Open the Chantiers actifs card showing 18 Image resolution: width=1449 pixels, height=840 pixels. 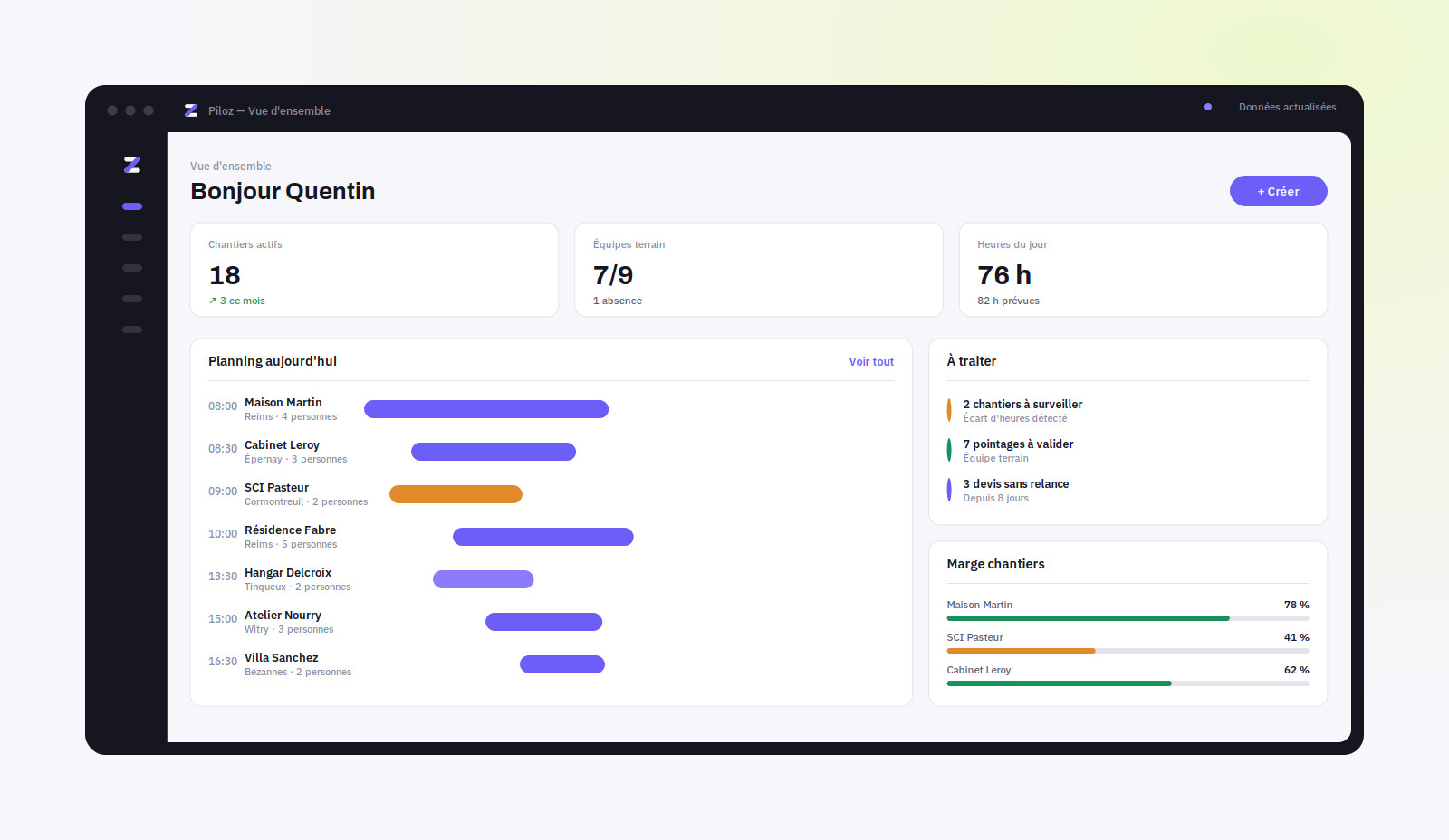(x=374, y=270)
